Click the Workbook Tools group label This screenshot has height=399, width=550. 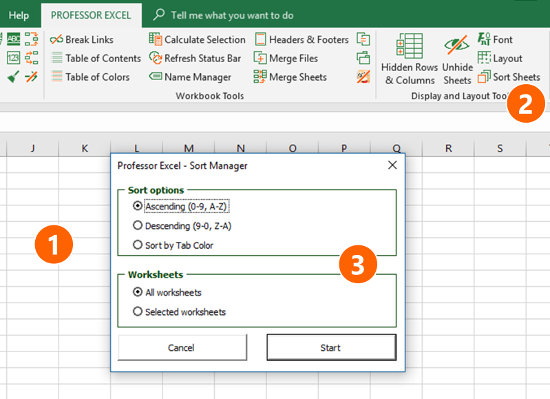(x=210, y=96)
